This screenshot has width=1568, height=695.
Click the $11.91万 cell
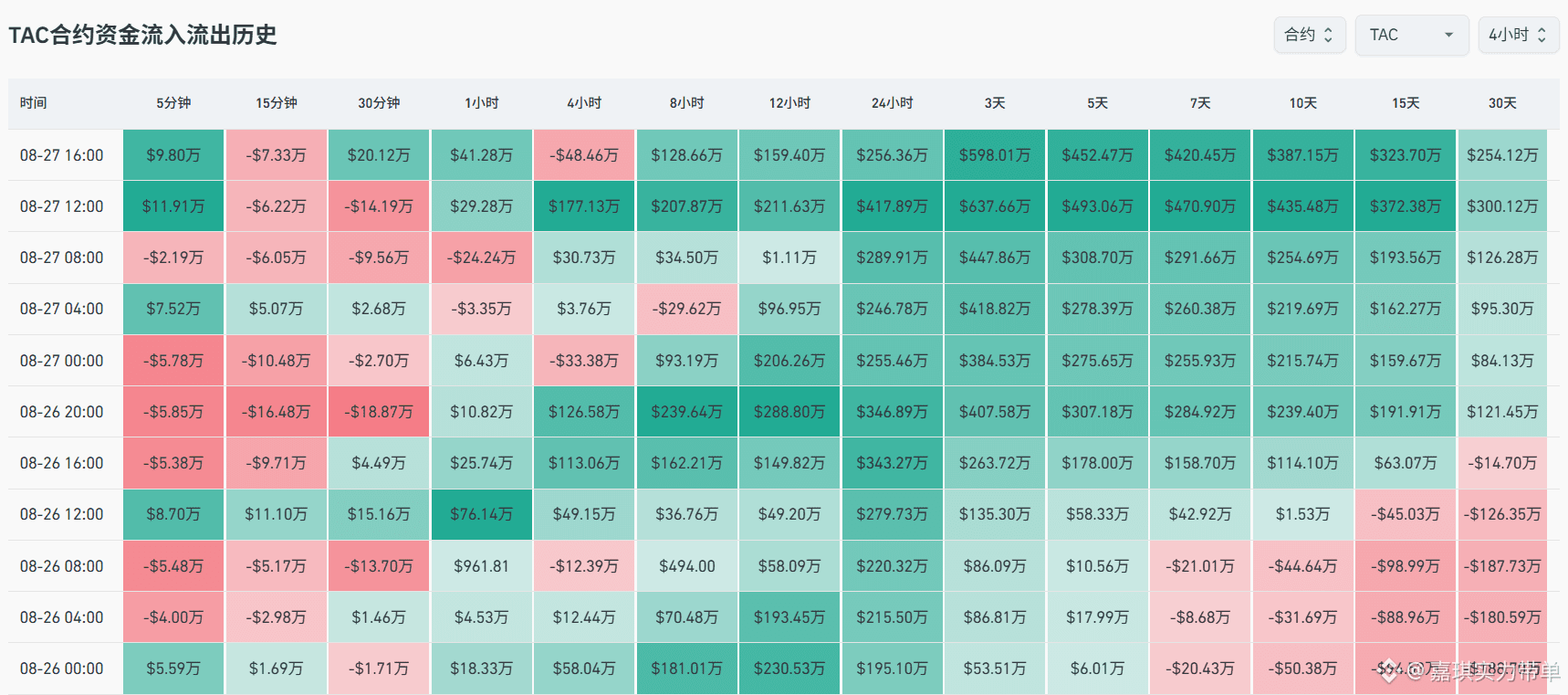click(173, 206)
